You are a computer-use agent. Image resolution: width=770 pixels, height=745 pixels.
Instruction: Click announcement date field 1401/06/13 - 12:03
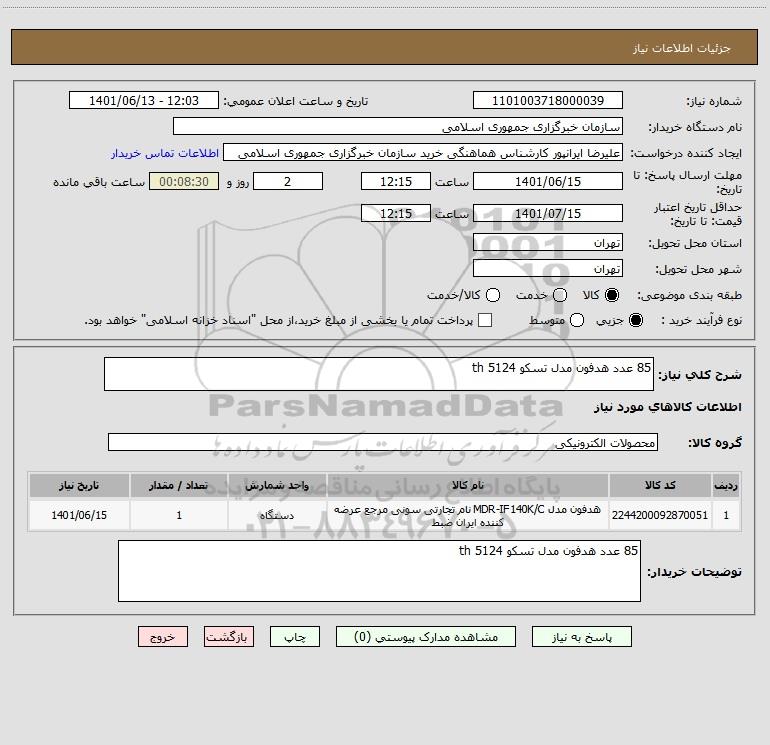point(144,101)
